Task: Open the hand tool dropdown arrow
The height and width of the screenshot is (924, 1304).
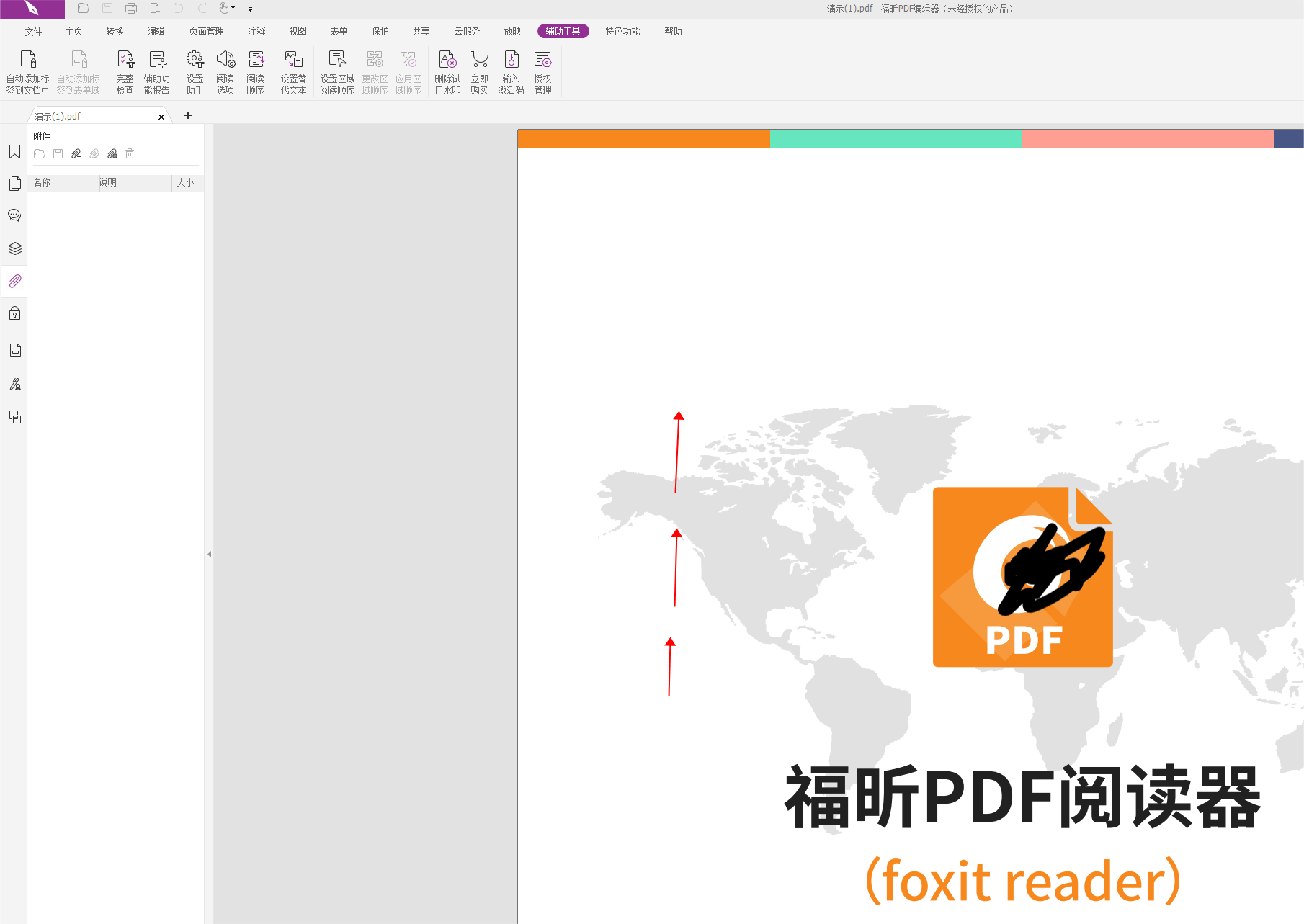Action: [x=234, y=9]
